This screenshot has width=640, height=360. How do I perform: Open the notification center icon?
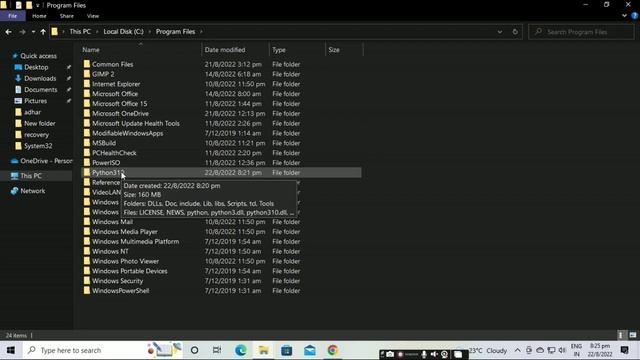624,350
